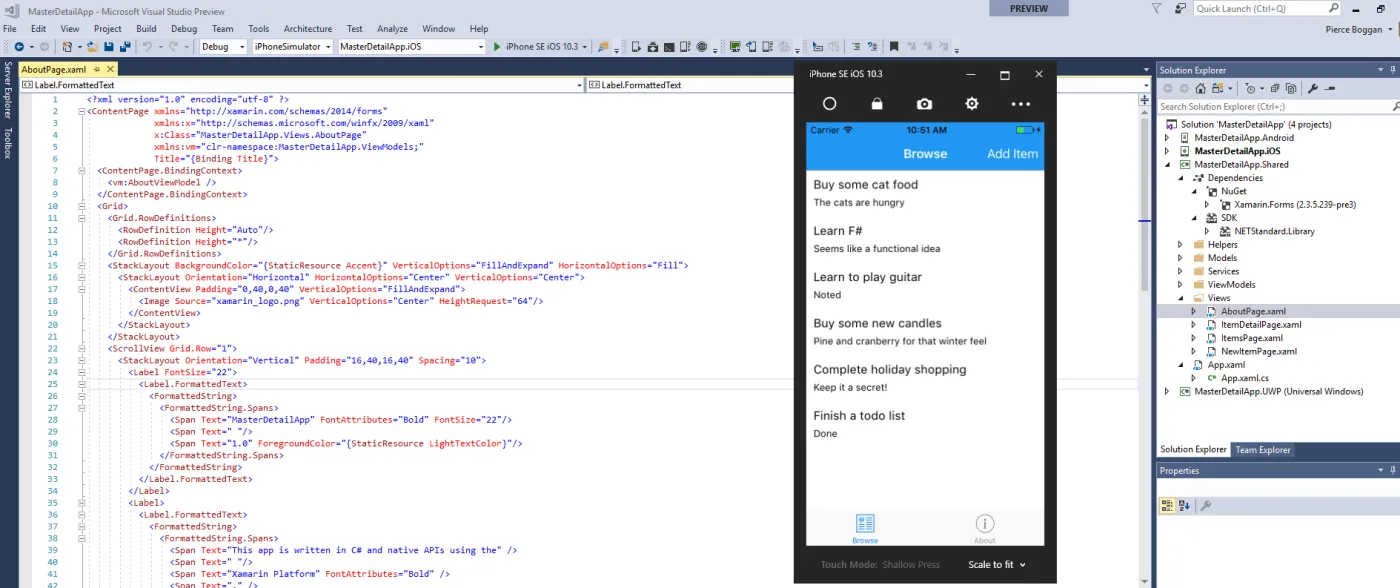The width and height of the screenshot is (1400, 588).
Task: Click the About tab icon in simulator
Action: click(x=985, y=524)
